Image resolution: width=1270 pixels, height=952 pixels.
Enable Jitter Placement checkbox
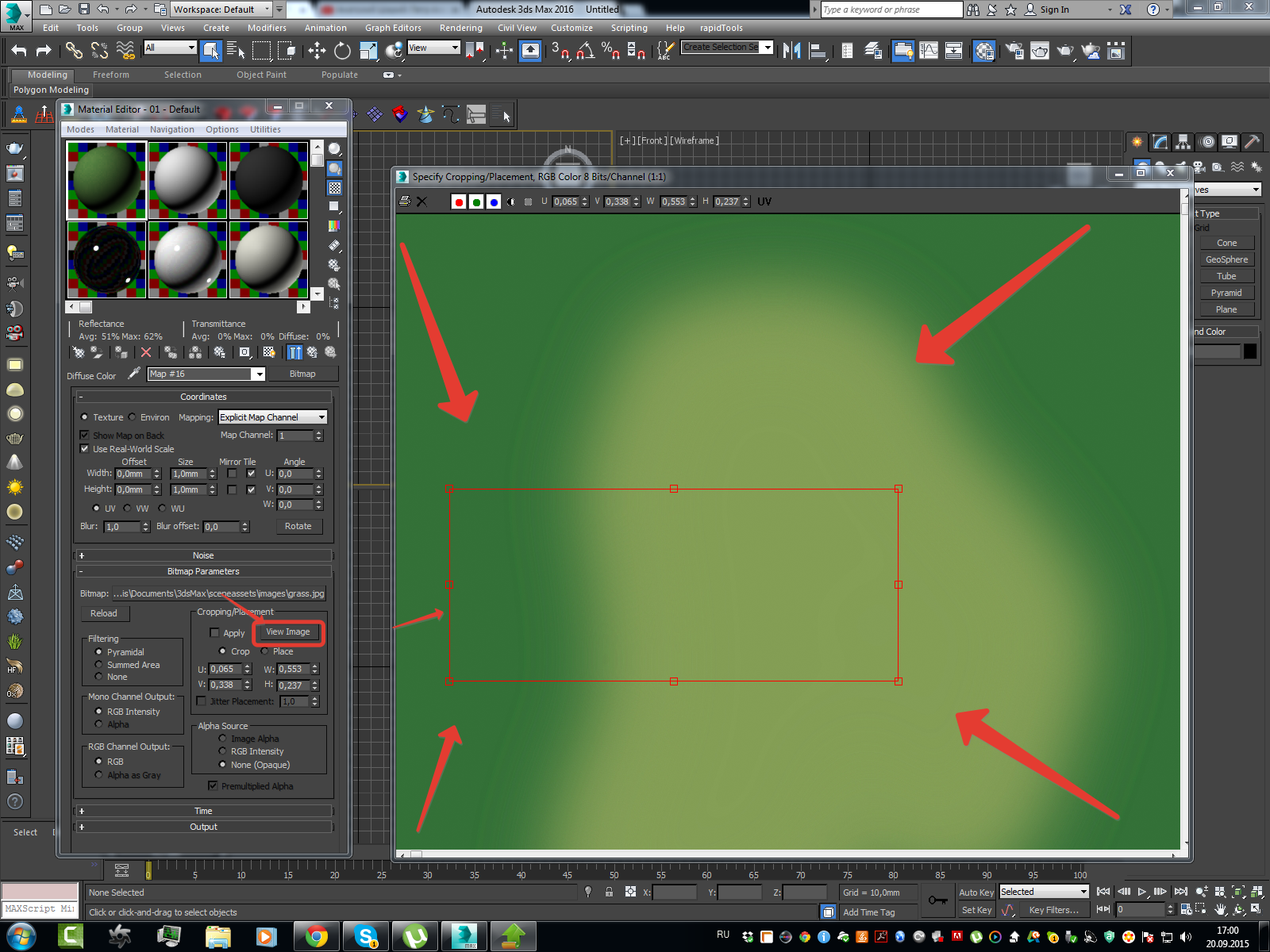tap(202, 701)
